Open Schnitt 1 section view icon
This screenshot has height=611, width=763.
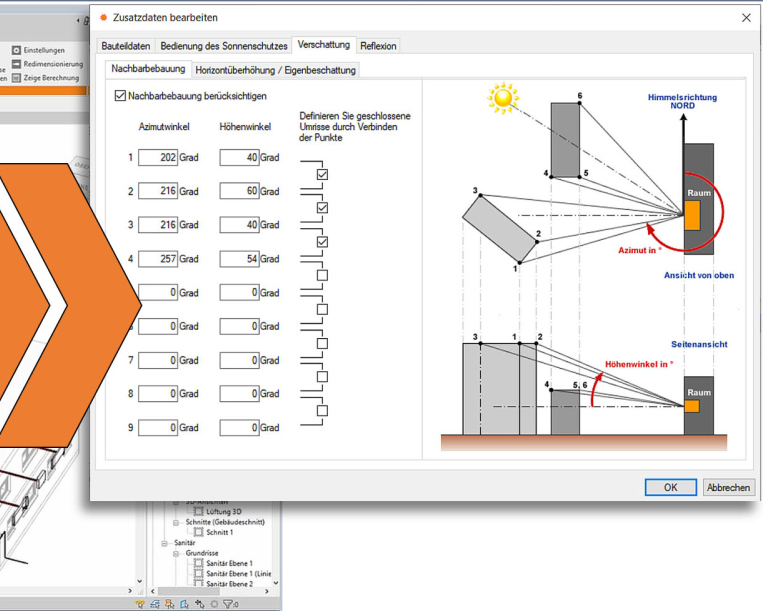(198, 532)
